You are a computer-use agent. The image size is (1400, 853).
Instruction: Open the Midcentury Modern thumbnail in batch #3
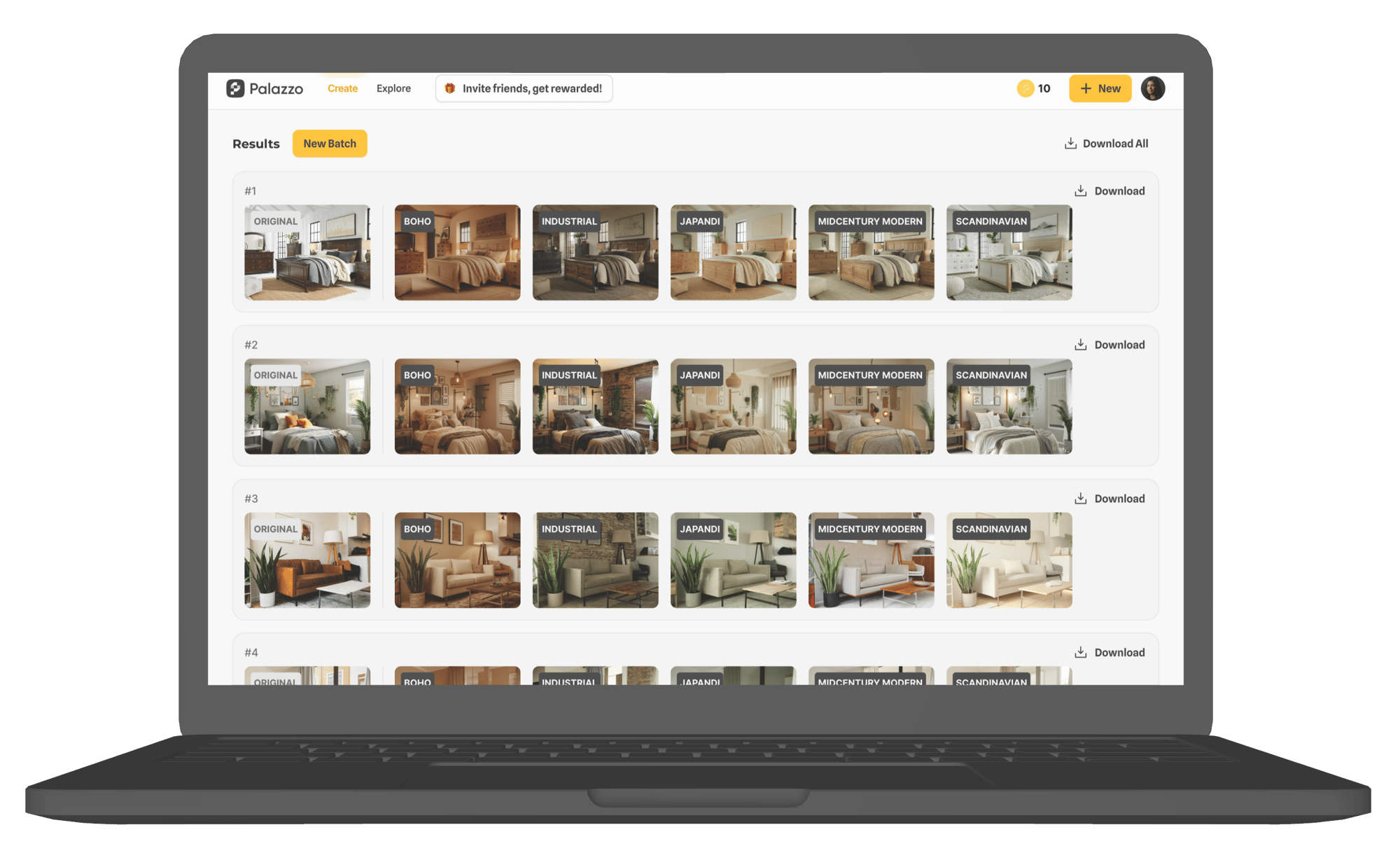coord(871,560)
